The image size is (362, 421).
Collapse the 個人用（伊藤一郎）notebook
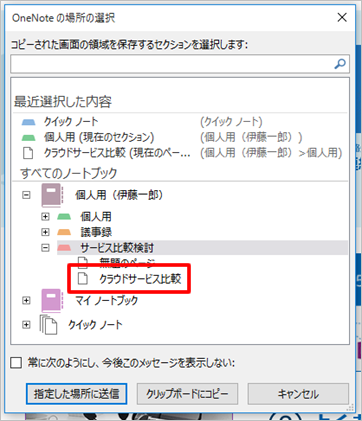point(26,195)
